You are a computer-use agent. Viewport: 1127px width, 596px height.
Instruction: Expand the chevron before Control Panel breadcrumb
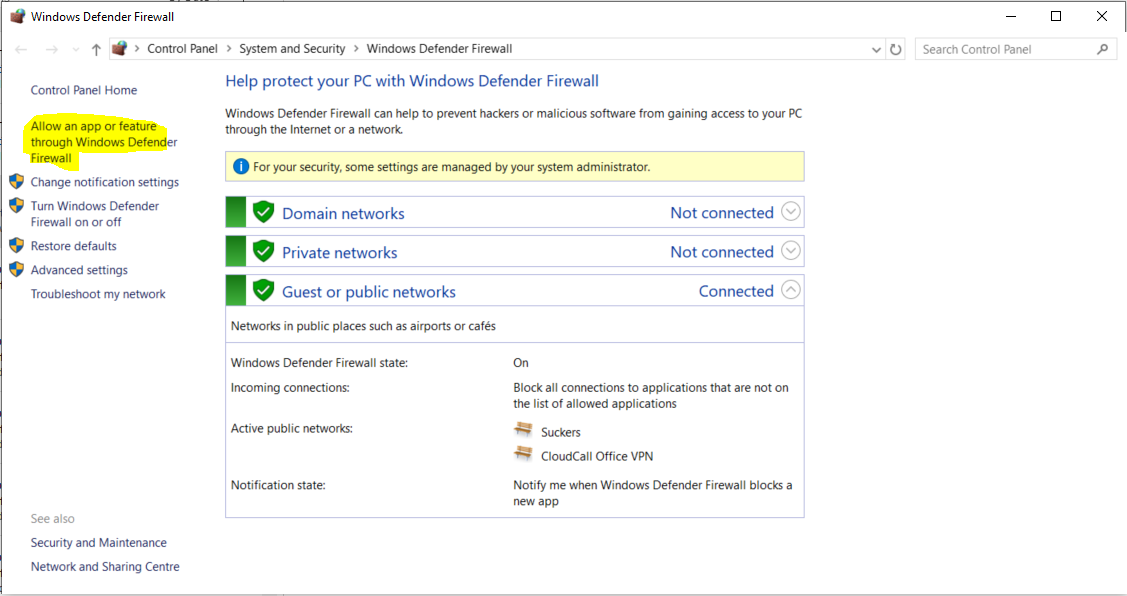(137, 49)
